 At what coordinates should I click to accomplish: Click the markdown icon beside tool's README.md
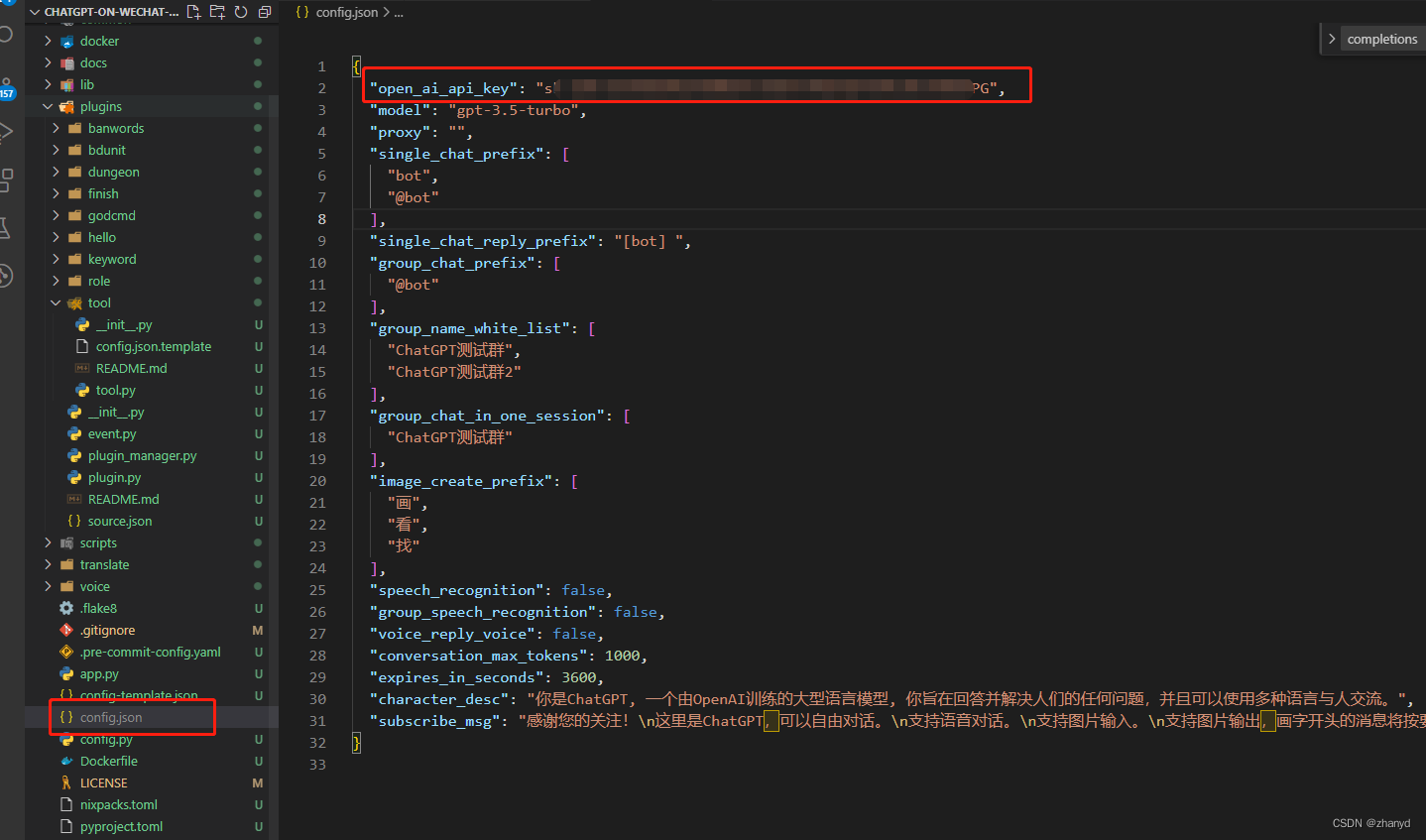83,368
